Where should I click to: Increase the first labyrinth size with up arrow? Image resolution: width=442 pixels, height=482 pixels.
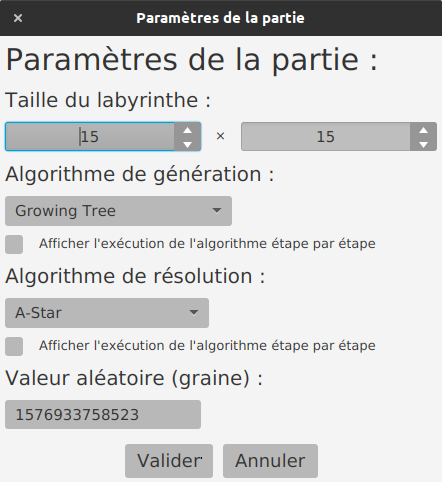(187, 130)
